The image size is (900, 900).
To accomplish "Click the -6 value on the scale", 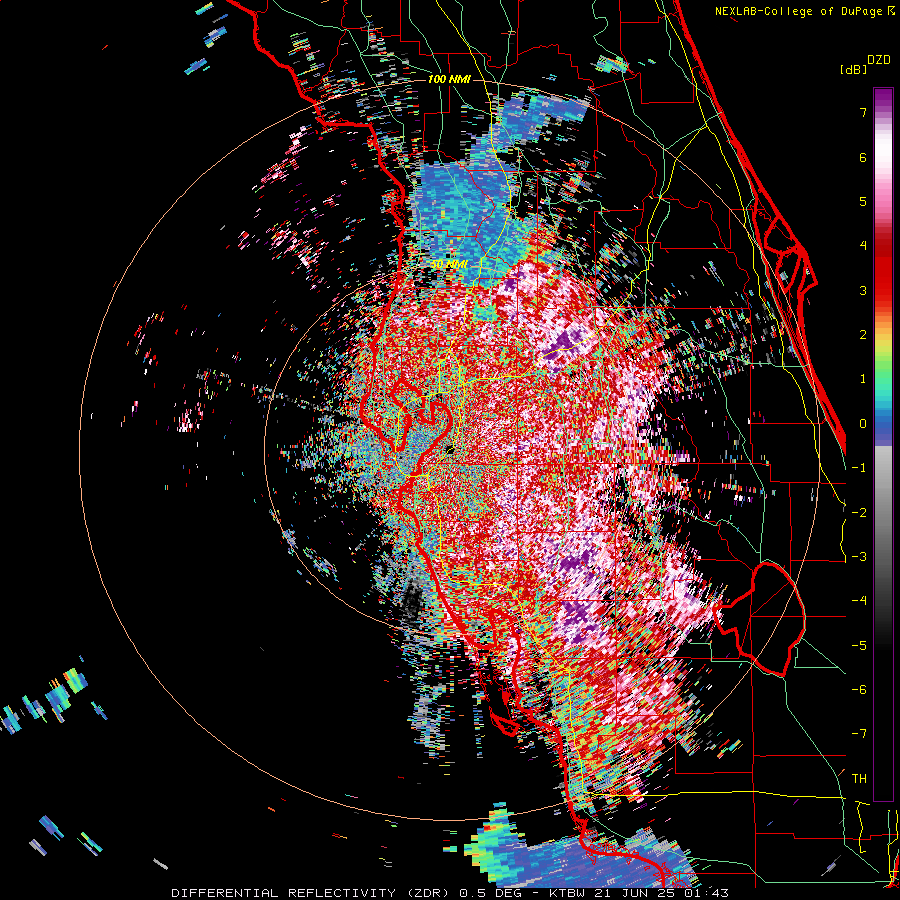I will pos(859,690).
